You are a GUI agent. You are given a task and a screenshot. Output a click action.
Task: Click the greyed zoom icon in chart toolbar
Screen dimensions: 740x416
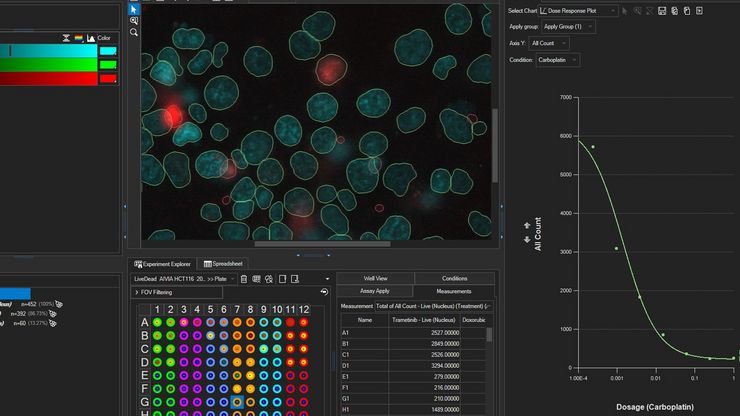(637, 10)
